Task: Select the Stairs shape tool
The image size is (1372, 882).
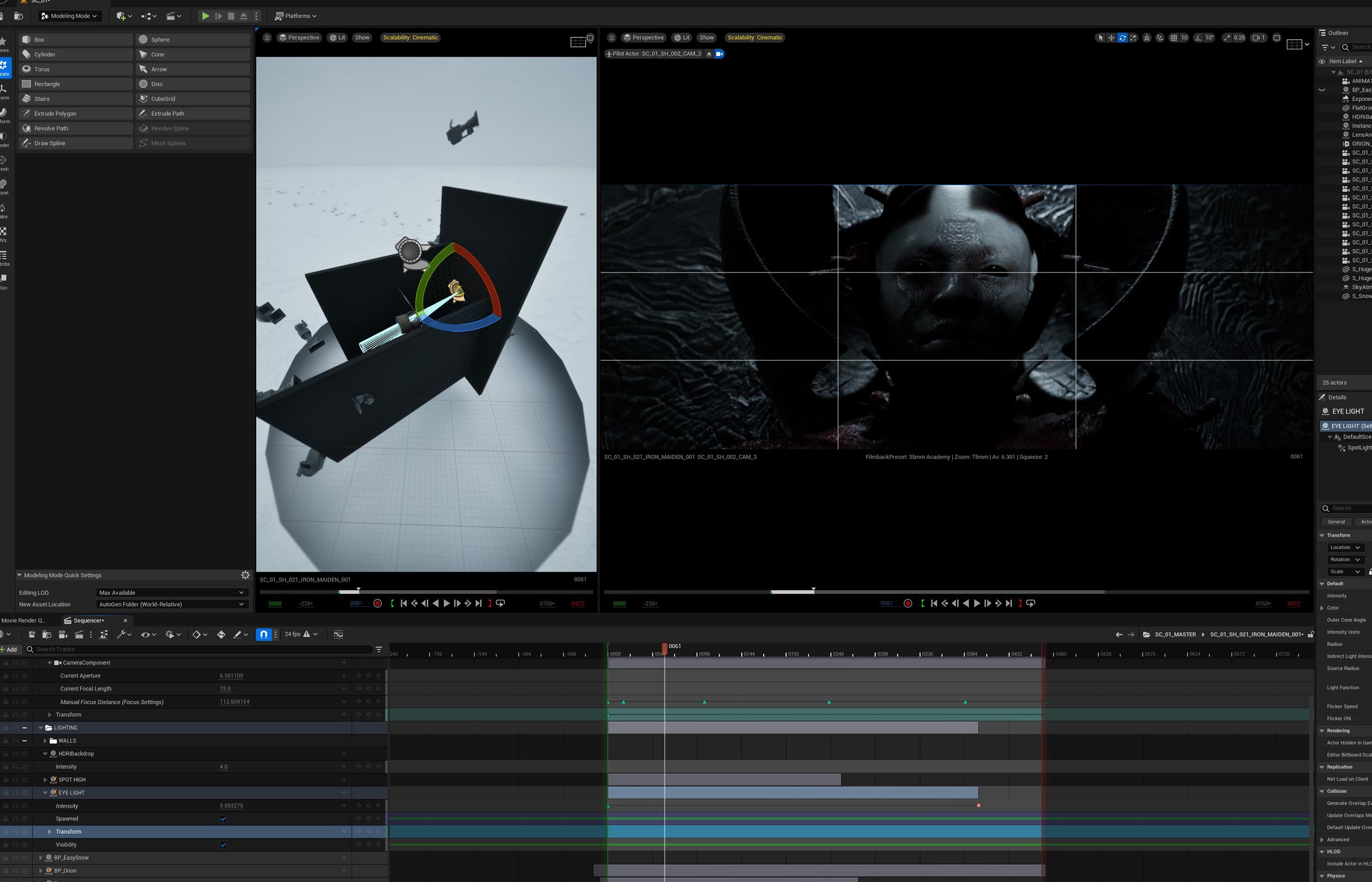Action: (x=76, y=99)
